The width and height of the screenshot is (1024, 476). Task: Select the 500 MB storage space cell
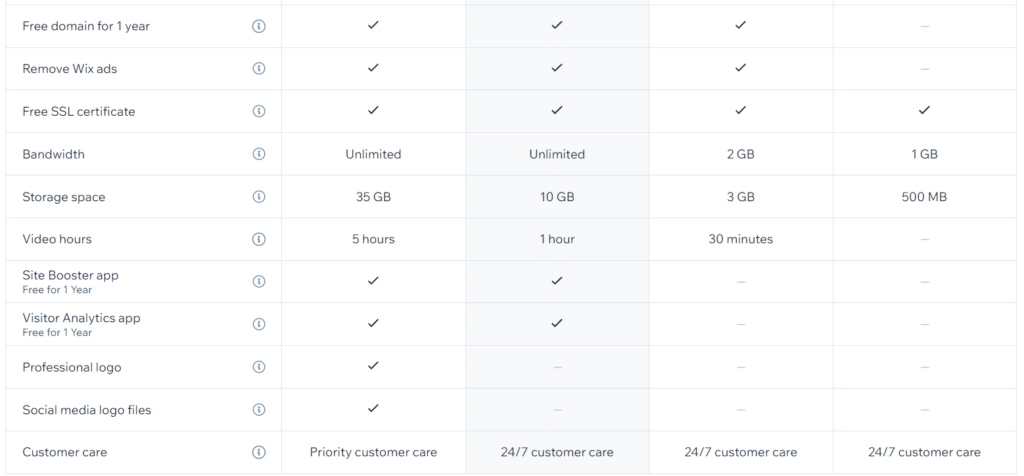(924, 197)
